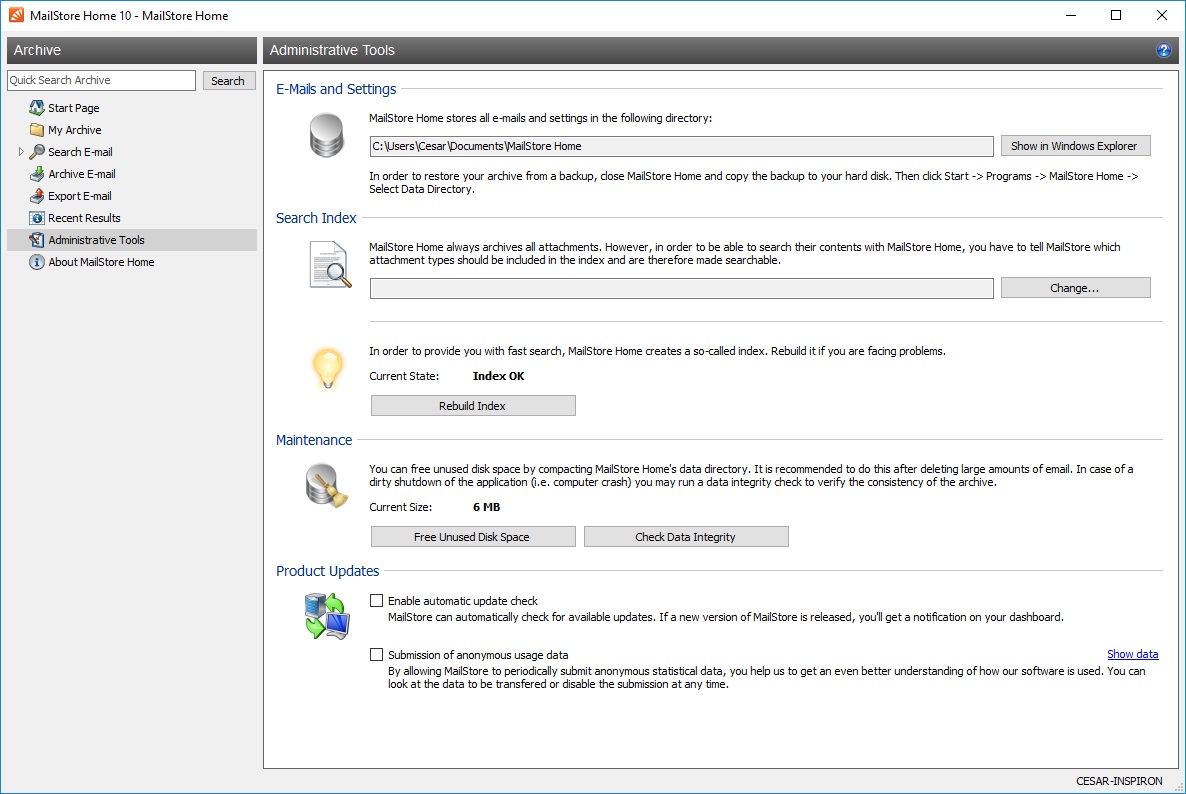Open Export E-mail
Image resolution: width=1186 pixels, height=794 pixels.
tap(80, 195)
